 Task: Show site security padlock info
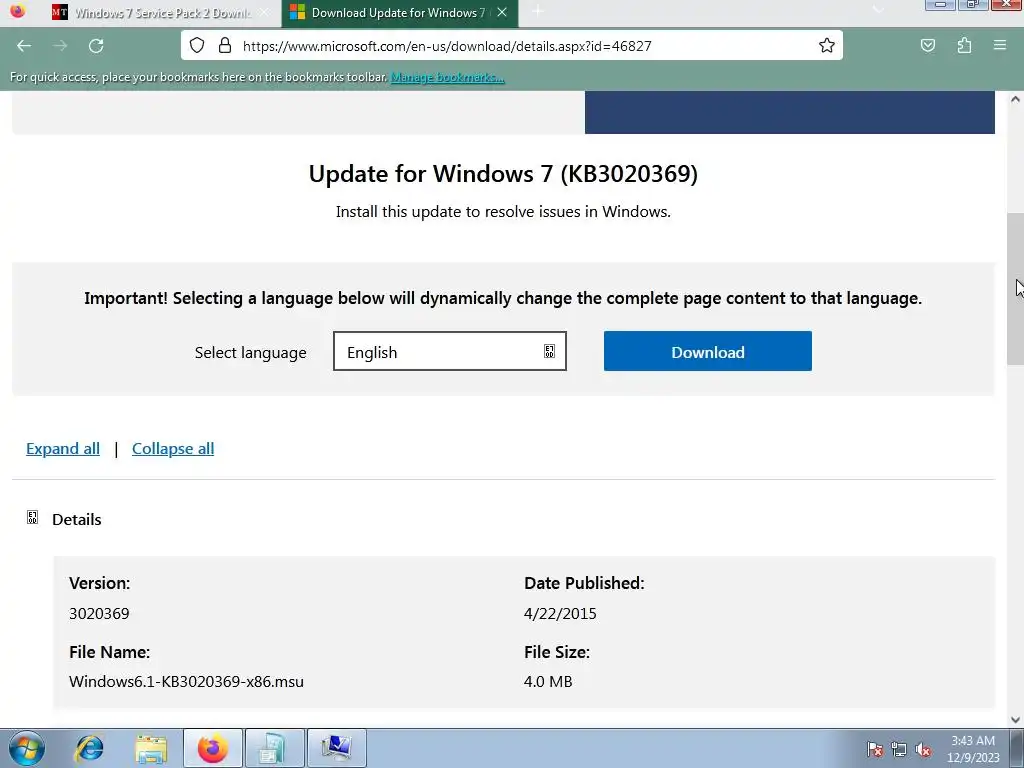pyautogui.click(x=225, y=45)
